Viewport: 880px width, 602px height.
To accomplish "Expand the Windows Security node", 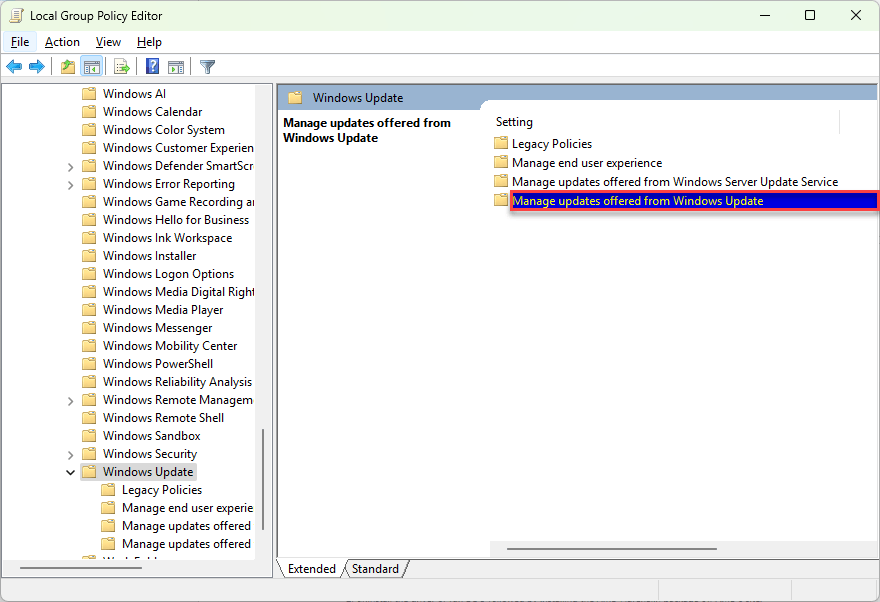I will click(x=70, y=454).
